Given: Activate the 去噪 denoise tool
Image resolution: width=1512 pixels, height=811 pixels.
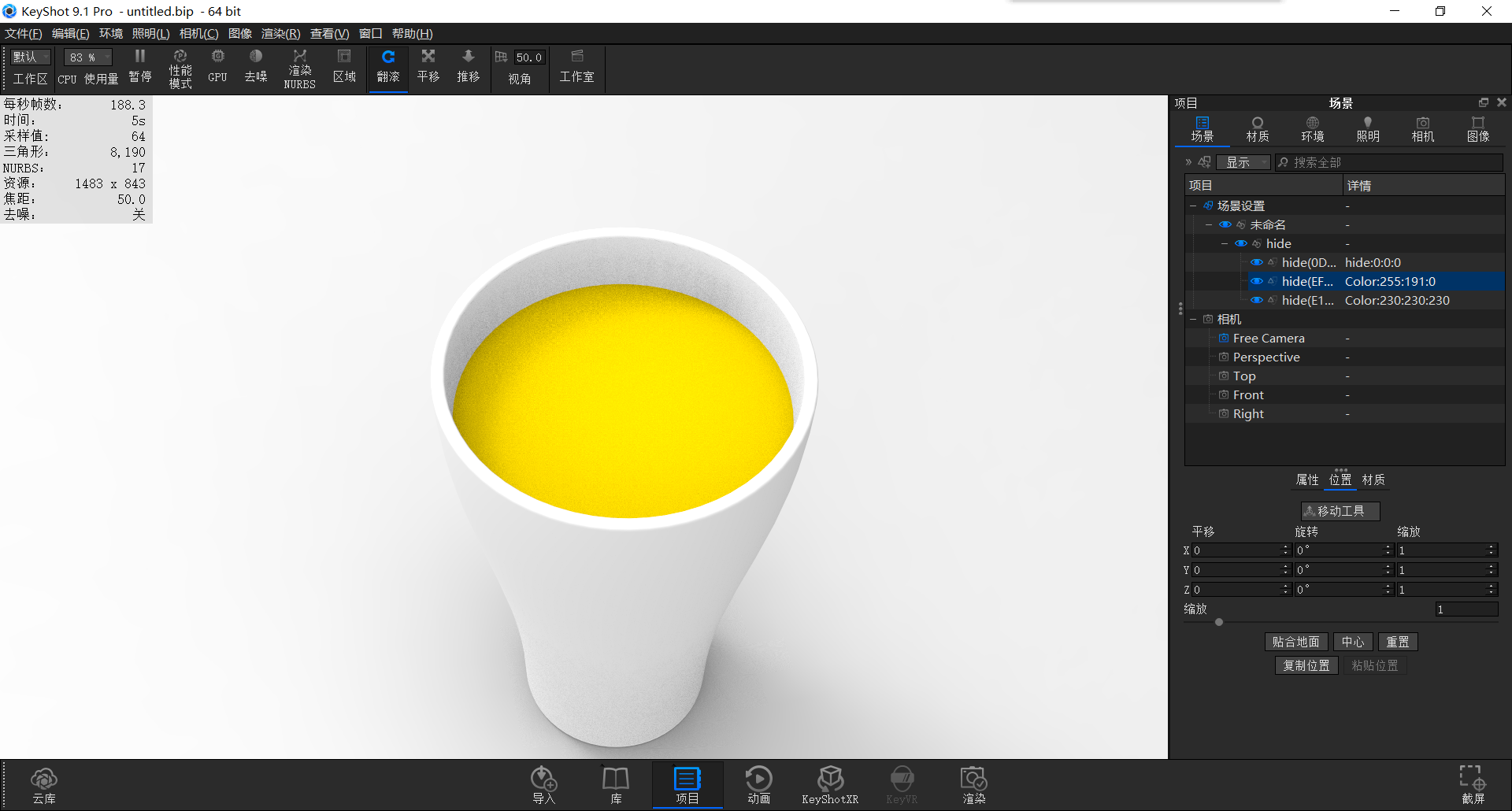Looking at the screenshot, I should point(255,67).
